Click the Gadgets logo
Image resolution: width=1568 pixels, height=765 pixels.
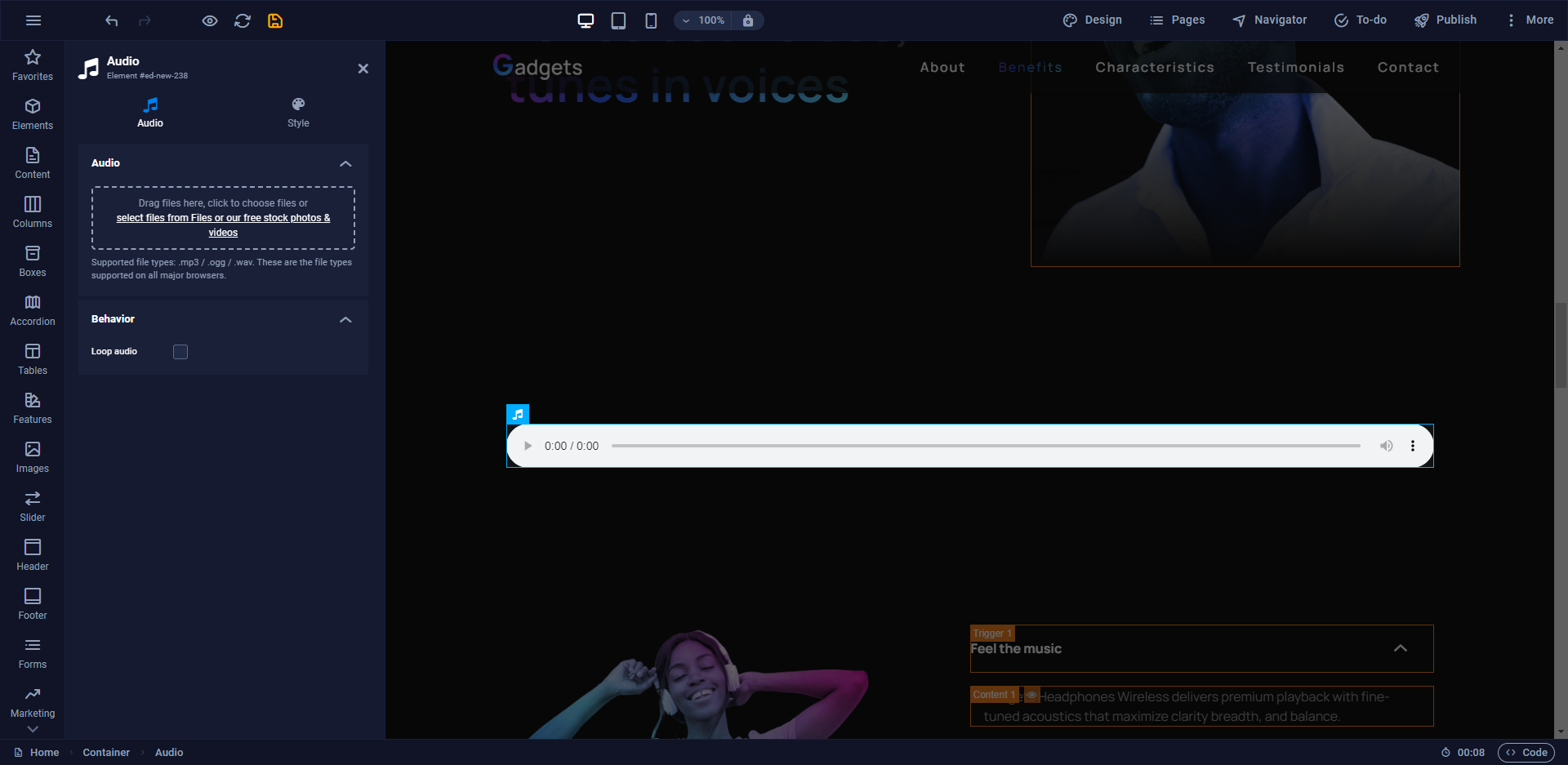[537, 66]
